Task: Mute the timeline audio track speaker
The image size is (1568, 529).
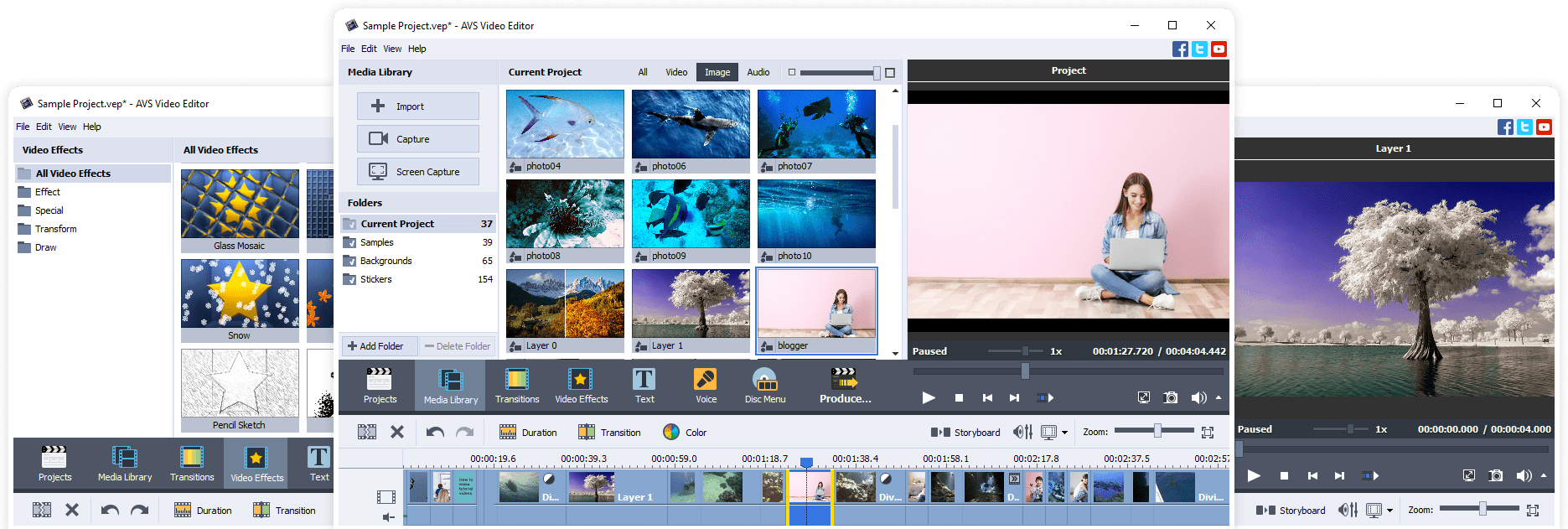Action: coord(387,517)
